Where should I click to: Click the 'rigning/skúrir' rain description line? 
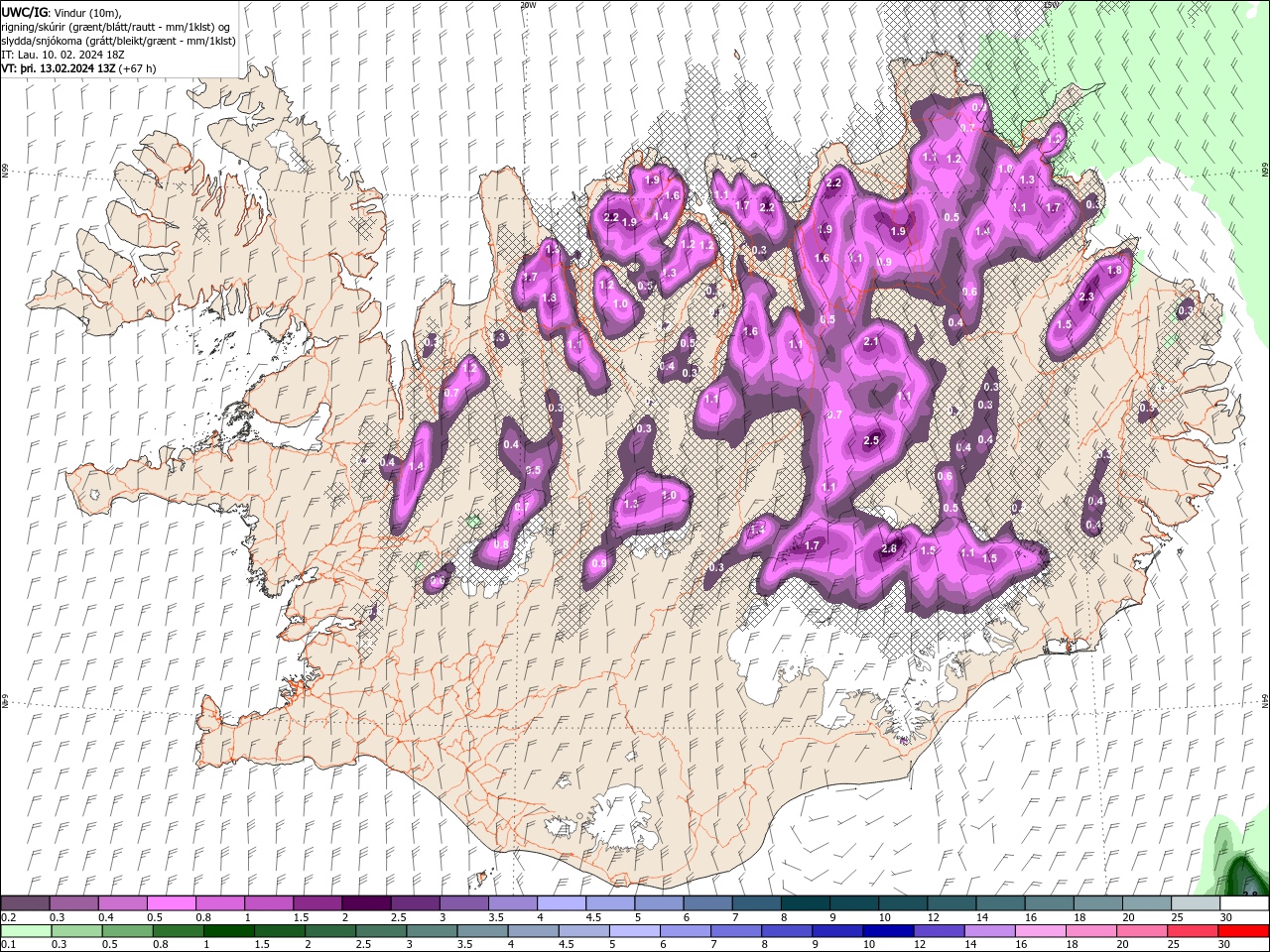pyautogui.click(x=116, y=27)
